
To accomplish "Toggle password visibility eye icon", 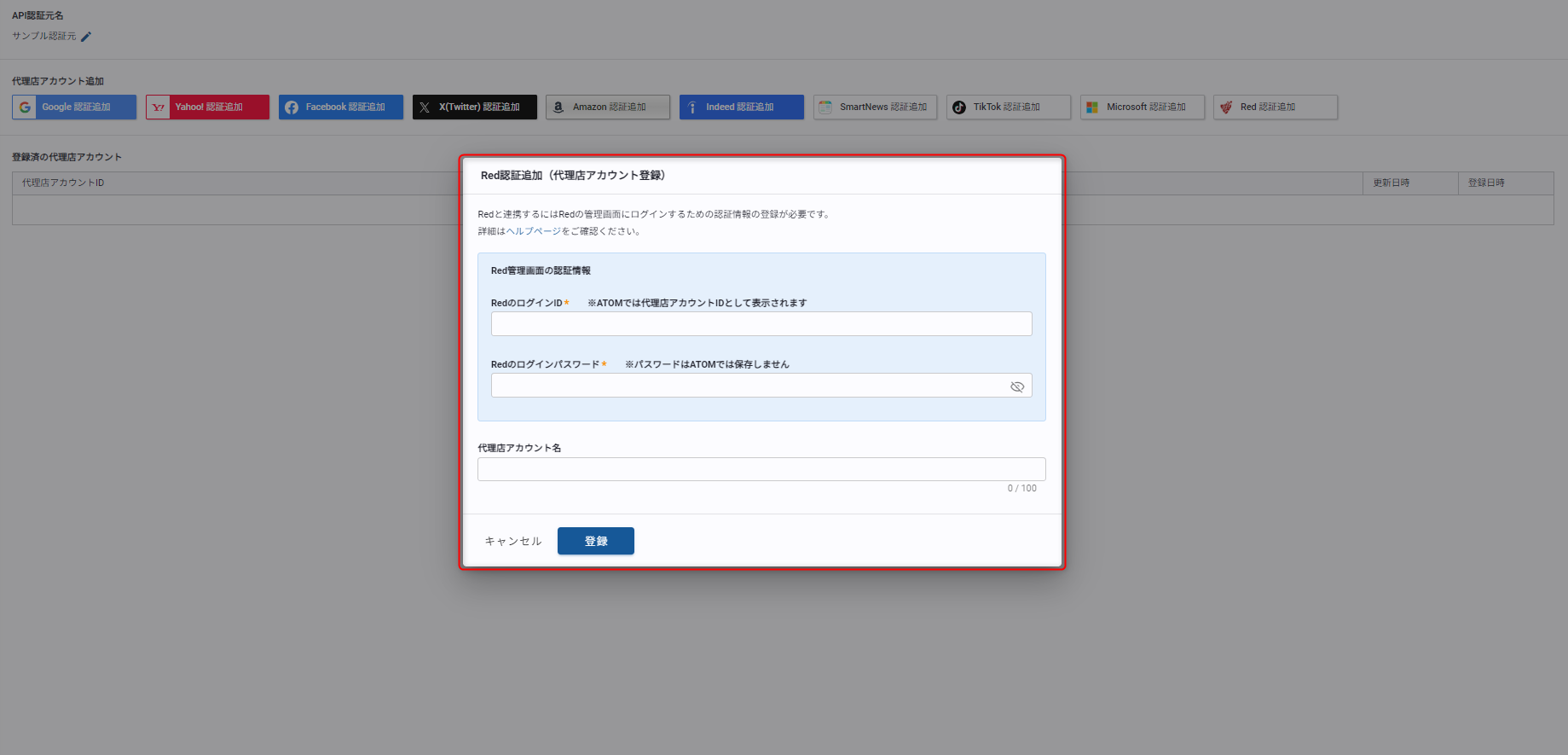I will tap(1017, 386).
